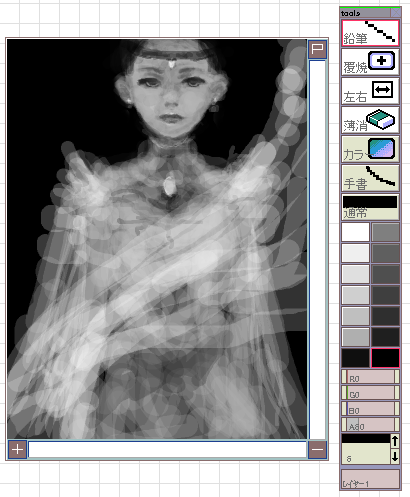Pick the sixth-row right black-gray swatch
This screenshot has height=497, width=410.
[385, 337]
